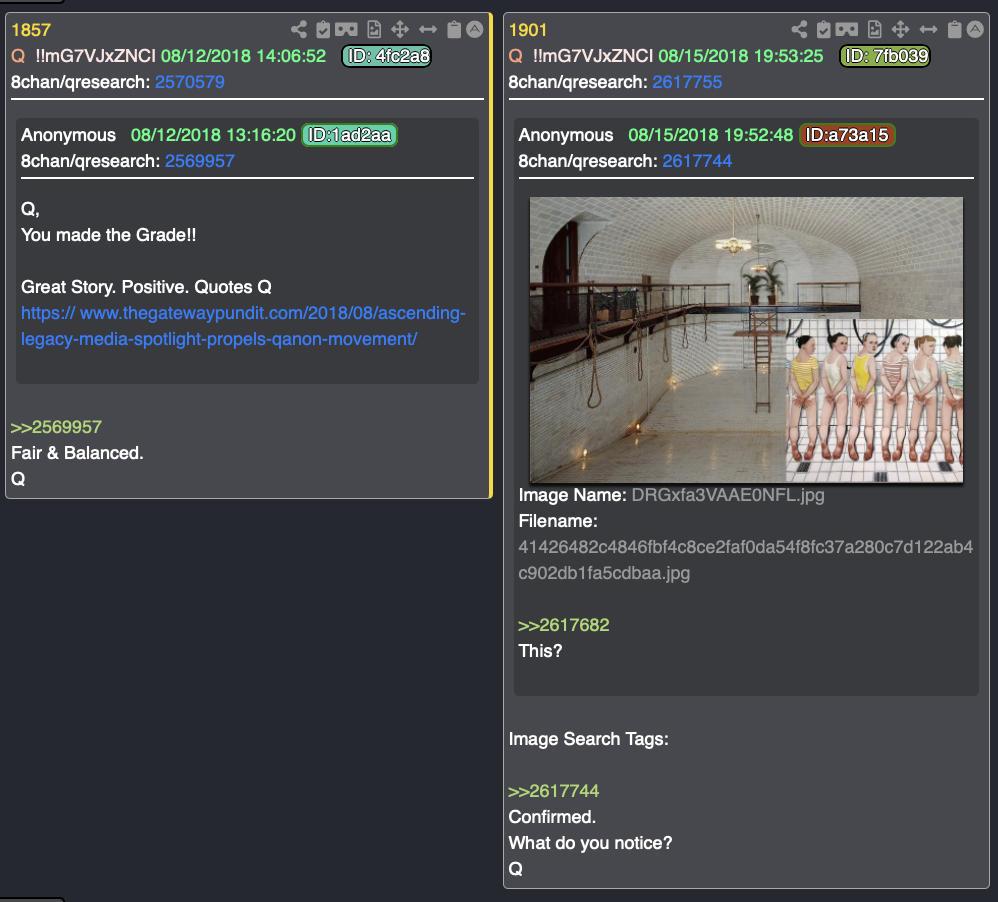Click the four-way move arrows icon on post 1857

click(400, 29)
